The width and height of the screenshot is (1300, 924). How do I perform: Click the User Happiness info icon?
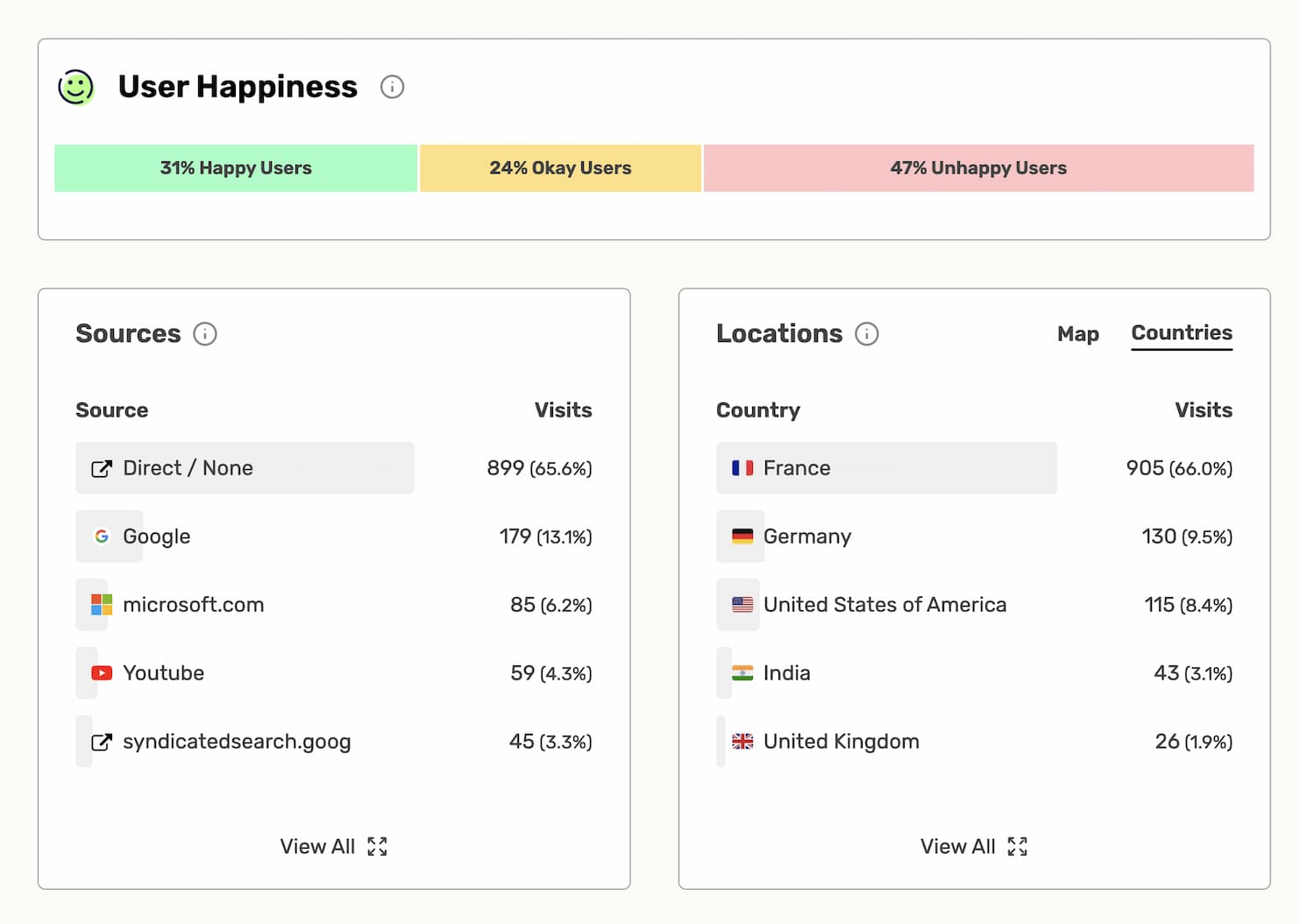[x=392, y=87]
